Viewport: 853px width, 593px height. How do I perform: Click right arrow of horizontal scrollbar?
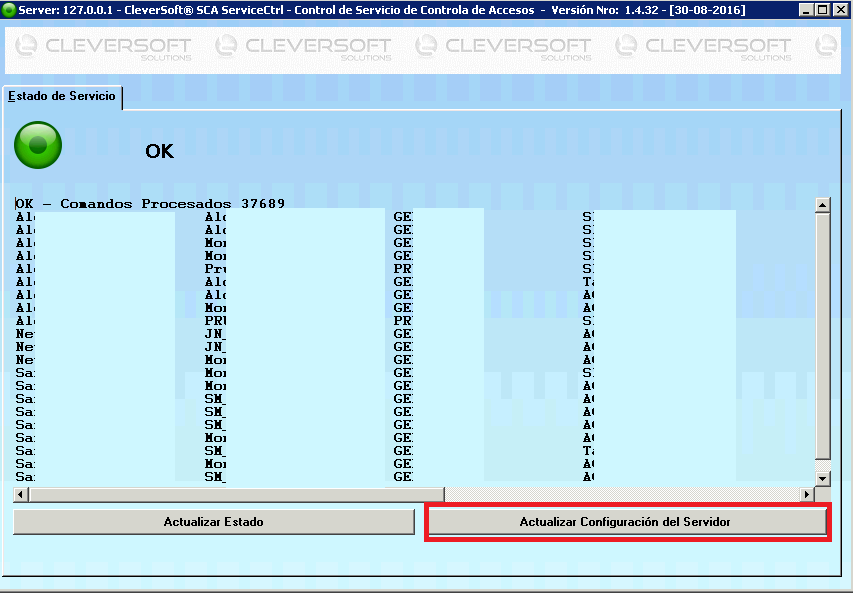(x=807, y=495)
